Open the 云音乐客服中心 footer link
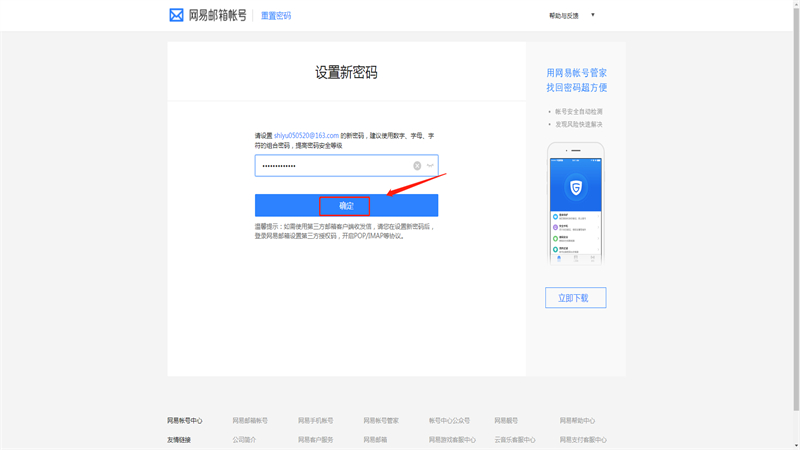Screen dimensions: 800x450 pyautogui.click(x=514, y=440)
